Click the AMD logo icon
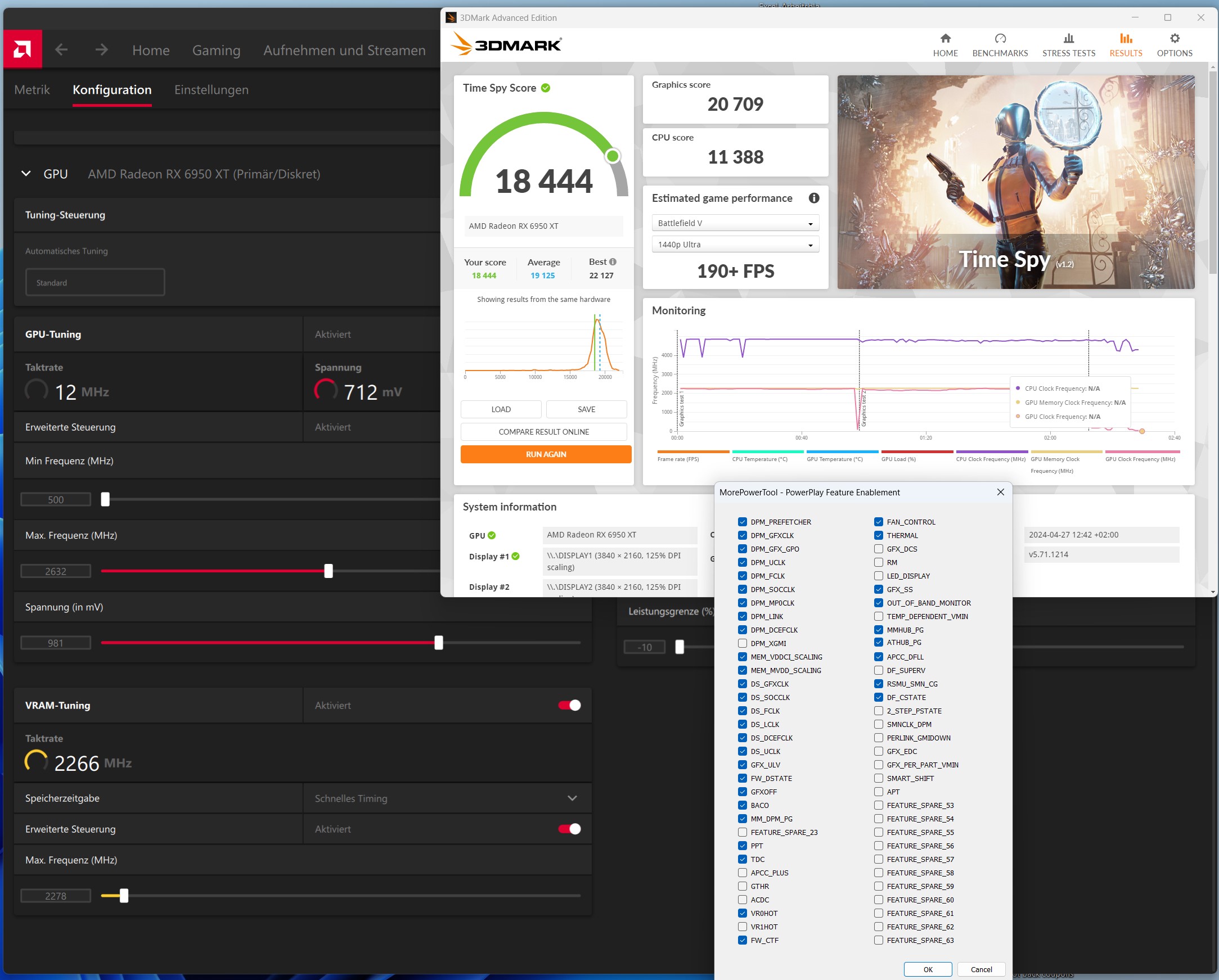Image resolution: width=1219 pixels, height=980 pixels. (22, 49)
